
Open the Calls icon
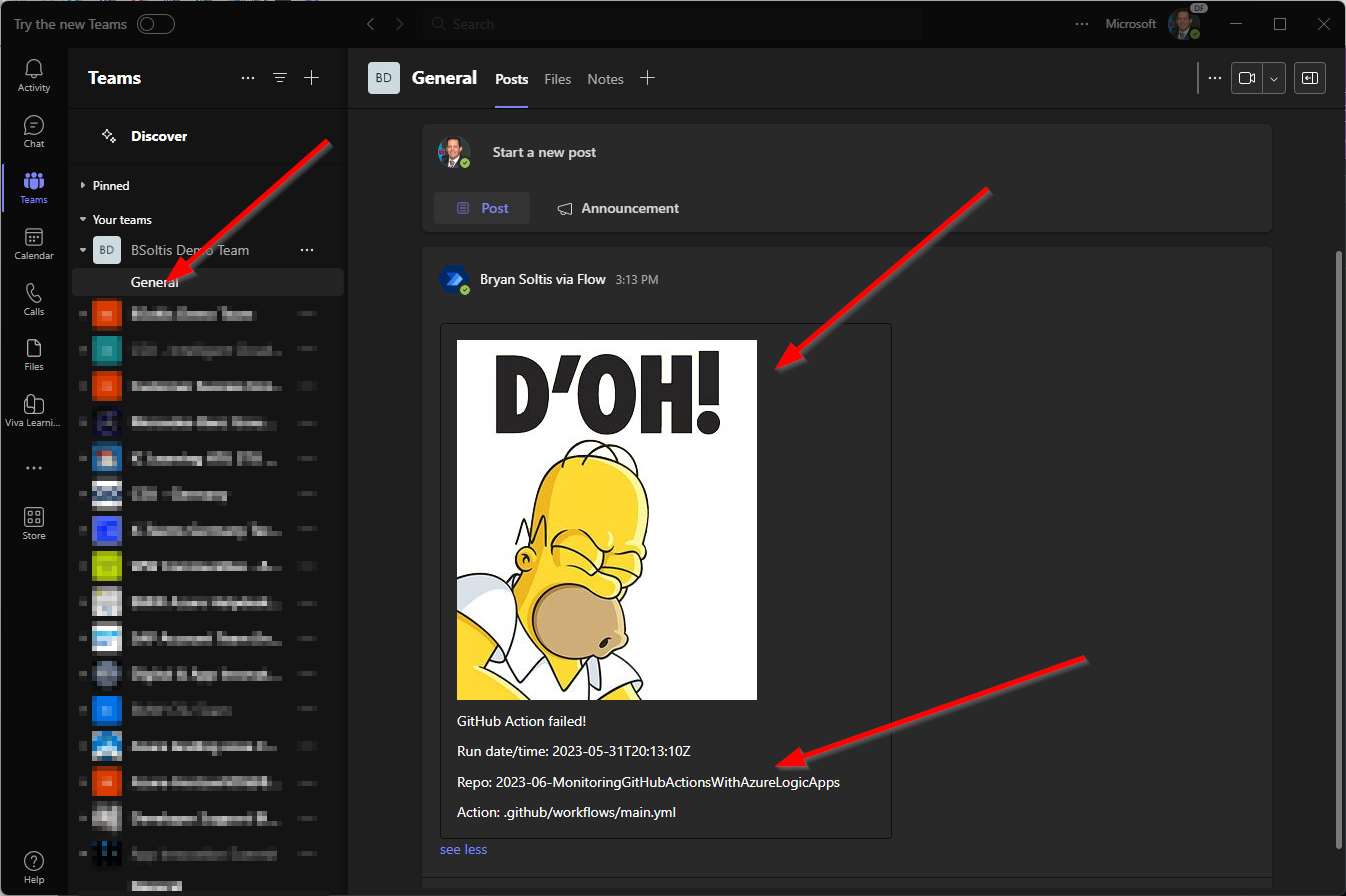pyautogui.click(x=34, y=299)
